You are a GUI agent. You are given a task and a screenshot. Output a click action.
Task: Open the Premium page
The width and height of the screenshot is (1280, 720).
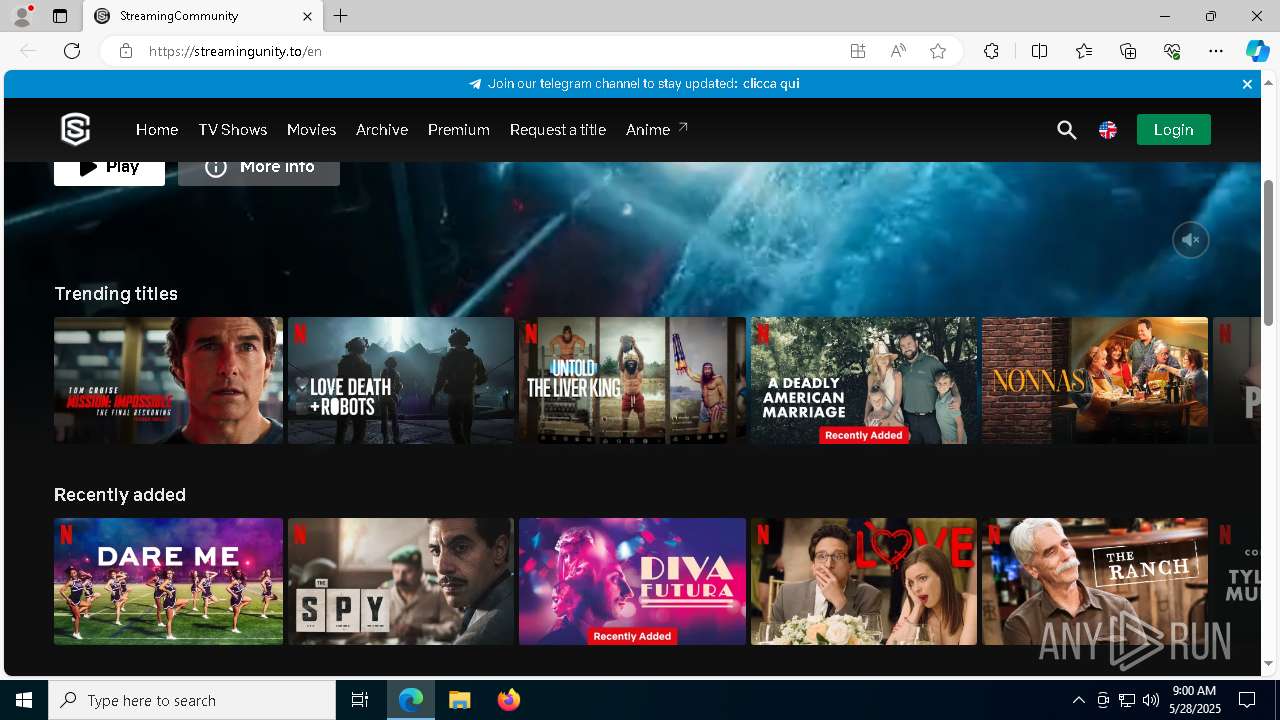coord(459,130)
